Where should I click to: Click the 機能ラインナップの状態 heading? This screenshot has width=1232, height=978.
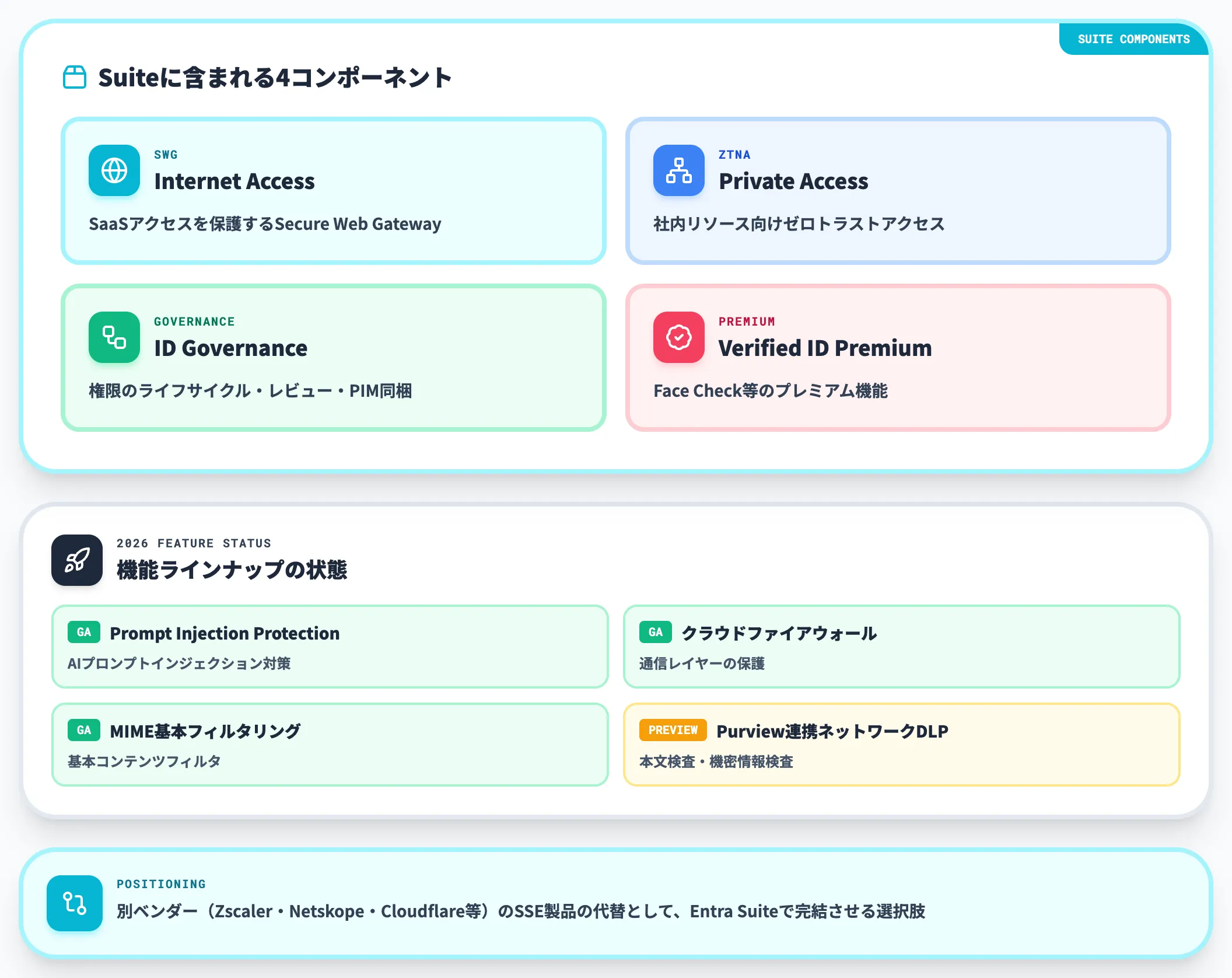pyautogui.click(x=232, y=570)
